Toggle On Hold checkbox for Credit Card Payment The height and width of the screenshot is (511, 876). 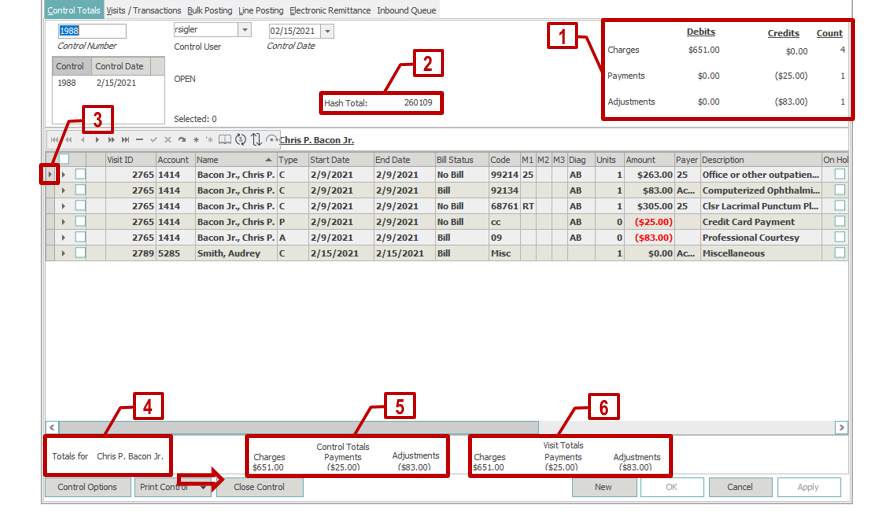(840, 222)
